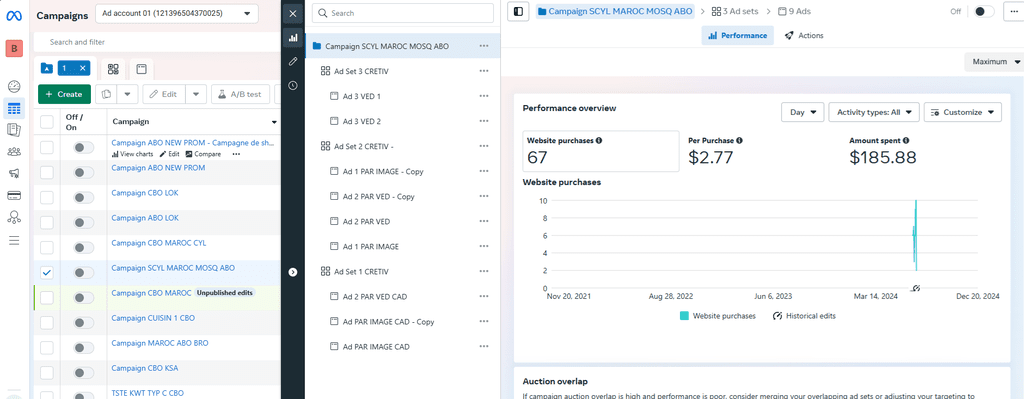Switch on the campaign Off toggle at top right
Image resolution: width=1024 pixels, height=399 pixels.
coord(984,12)
